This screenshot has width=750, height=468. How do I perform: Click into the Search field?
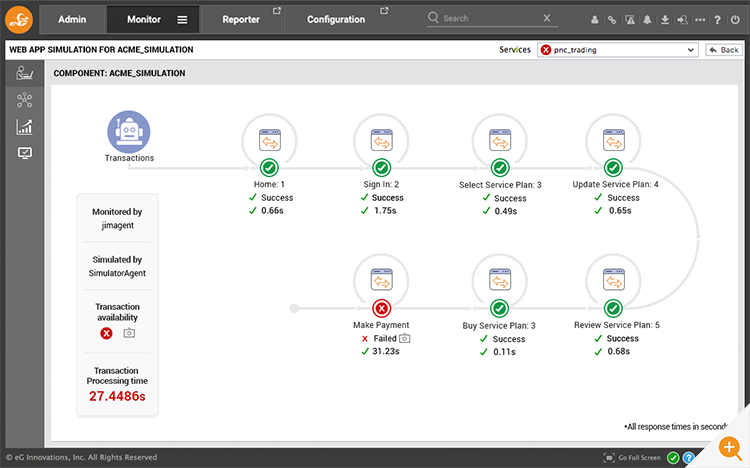coord(490,18)
